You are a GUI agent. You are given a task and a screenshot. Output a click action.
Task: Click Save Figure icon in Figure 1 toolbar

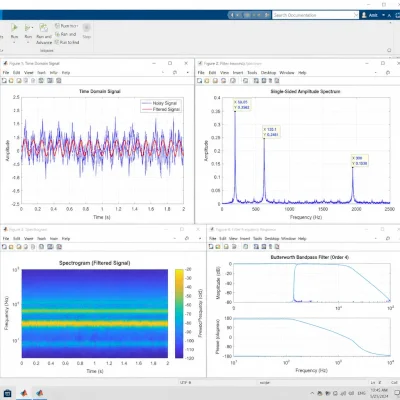[19, 80]
